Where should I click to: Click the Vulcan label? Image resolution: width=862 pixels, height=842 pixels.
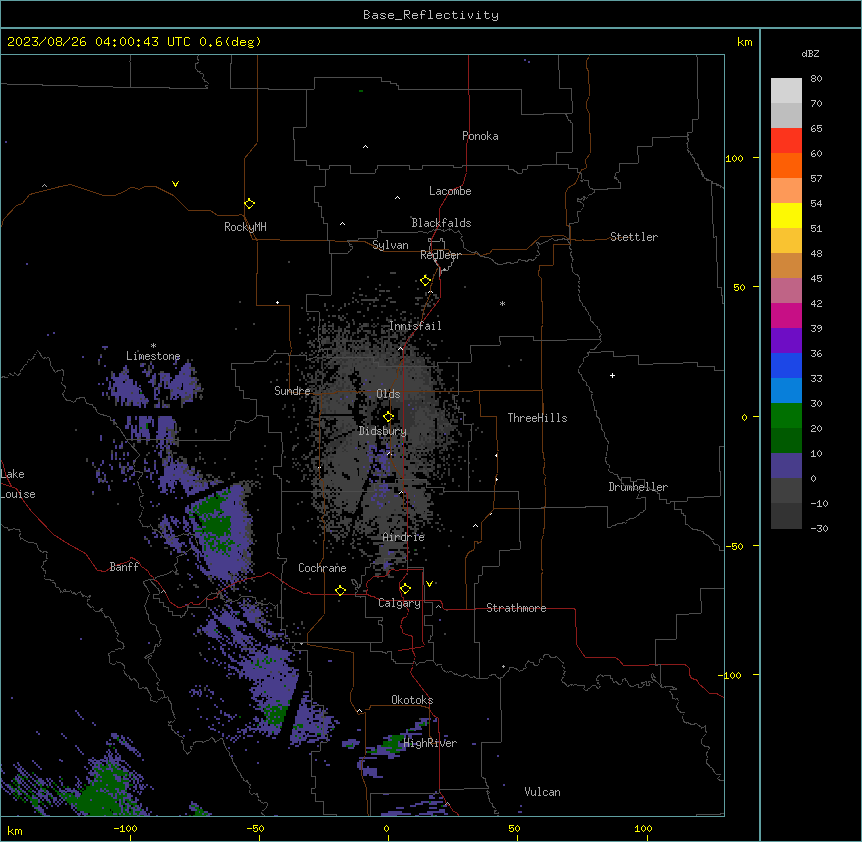[542, 792]
